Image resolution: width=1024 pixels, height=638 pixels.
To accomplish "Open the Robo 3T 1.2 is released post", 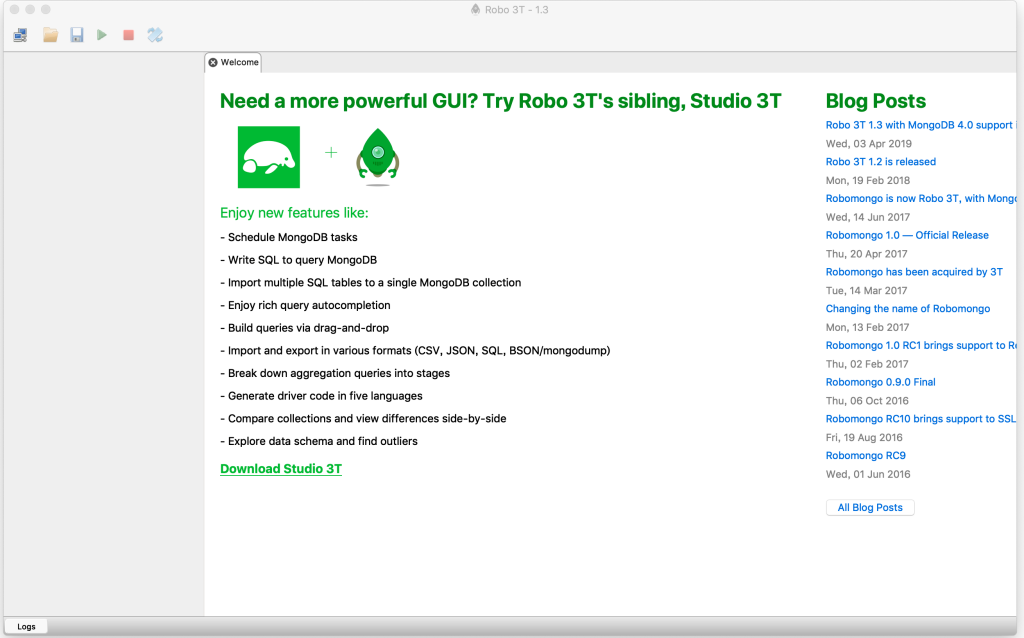I will click(x=880, y=162).
